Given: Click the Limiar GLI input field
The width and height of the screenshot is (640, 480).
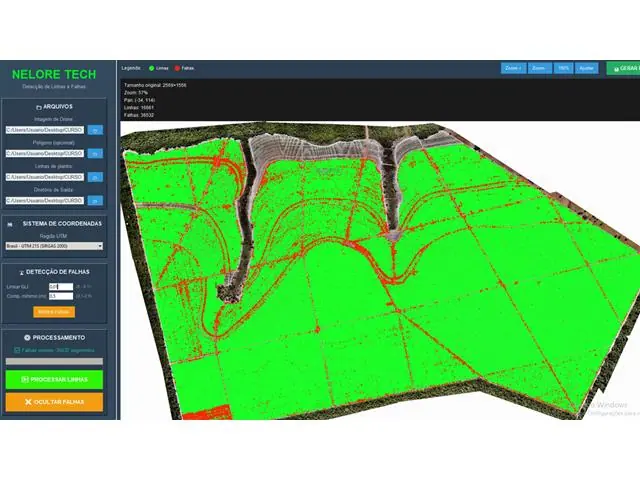Looking at the screenshot, I should tap(60, 287).
